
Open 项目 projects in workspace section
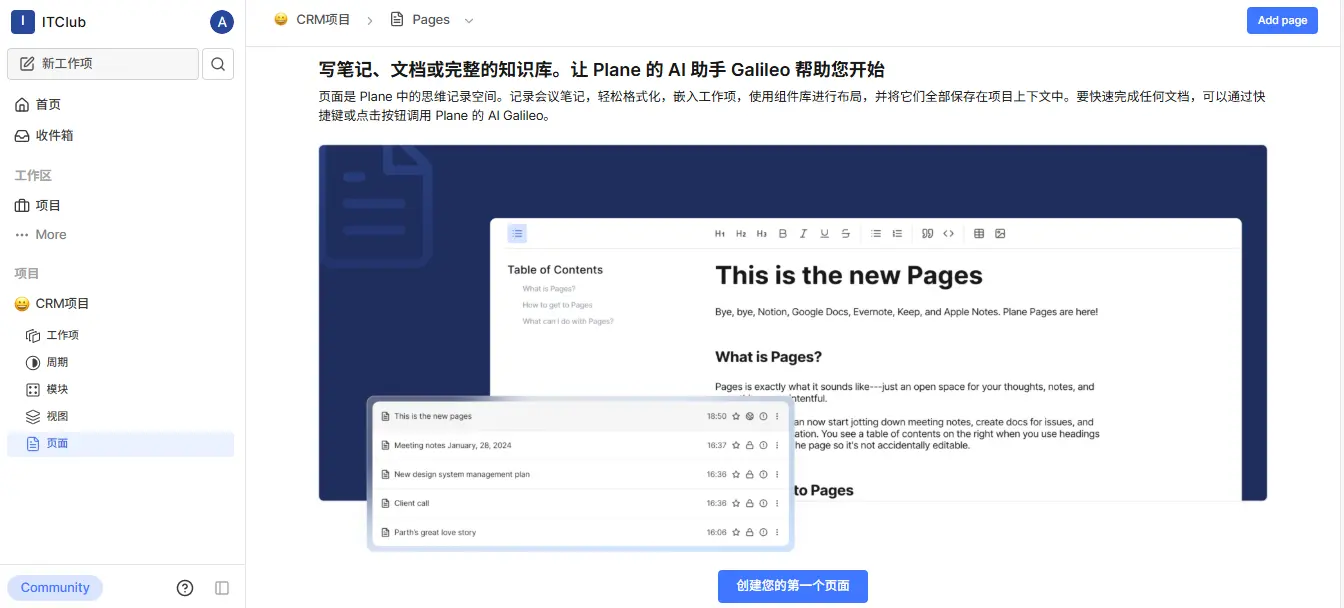48,206
